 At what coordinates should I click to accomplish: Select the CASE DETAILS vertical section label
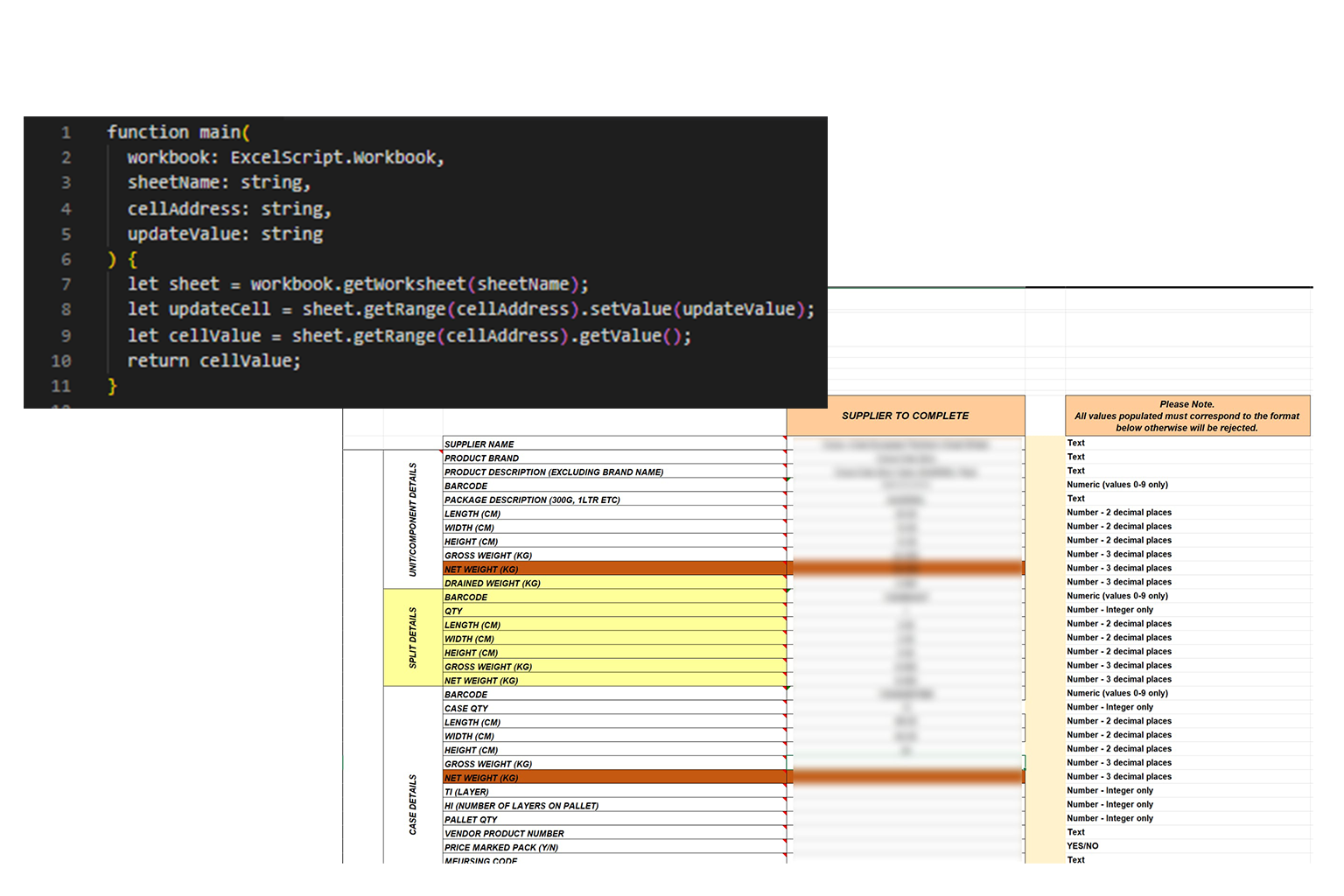[413, 804]
